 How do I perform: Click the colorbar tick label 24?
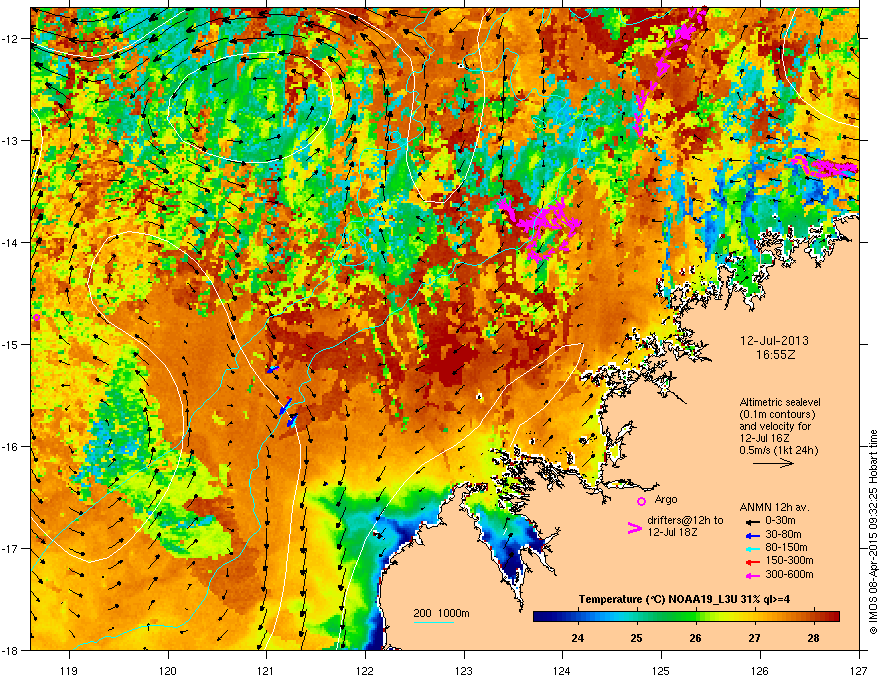(578, 638)
